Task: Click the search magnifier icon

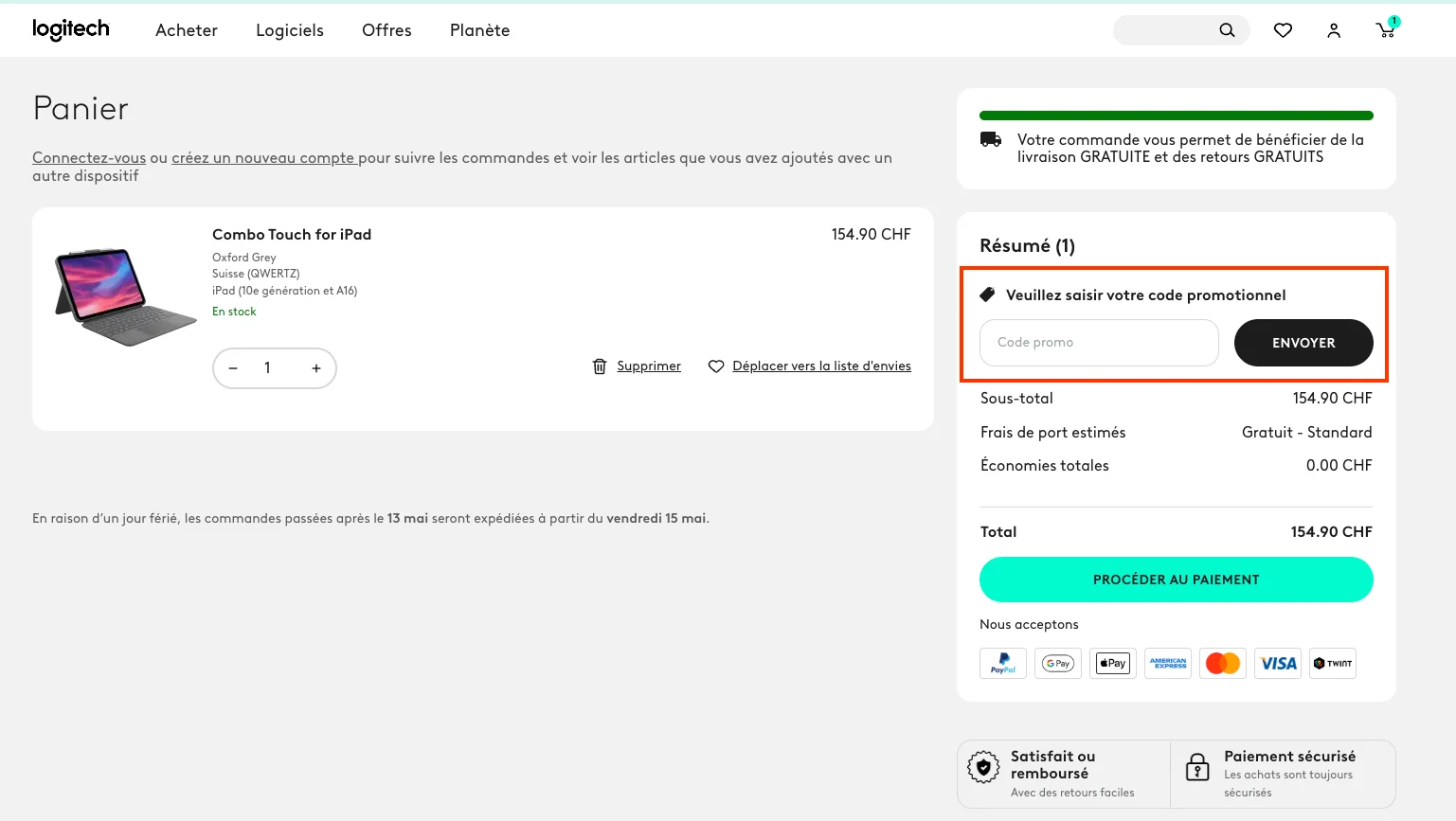Action: click(x=1227, y=30)
